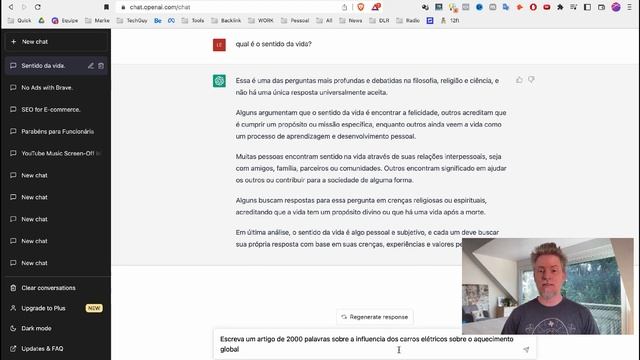The width and height of the screenshot is (640, 360).
Task: Open the YouTube Music Screen-Off conversation
Action: point(56,153)
